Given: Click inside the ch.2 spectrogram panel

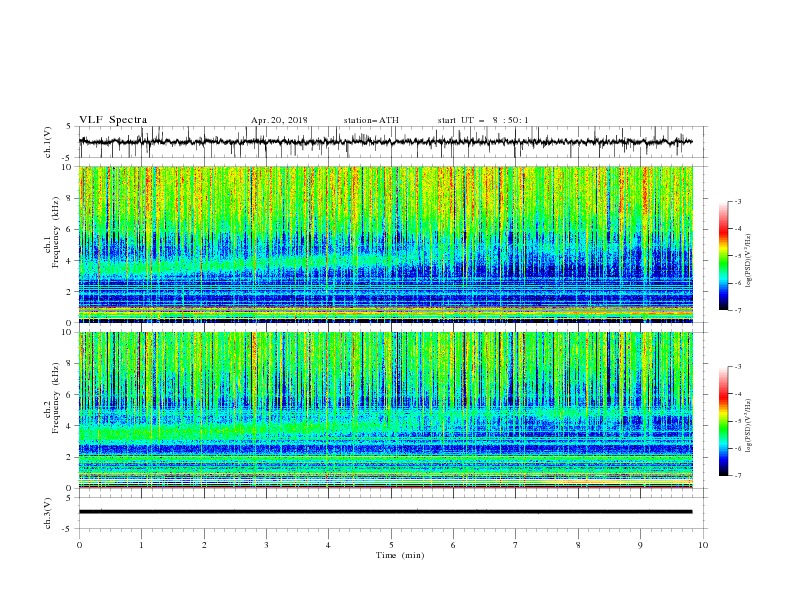Looking at the screenshot, I should click(385, 410).
